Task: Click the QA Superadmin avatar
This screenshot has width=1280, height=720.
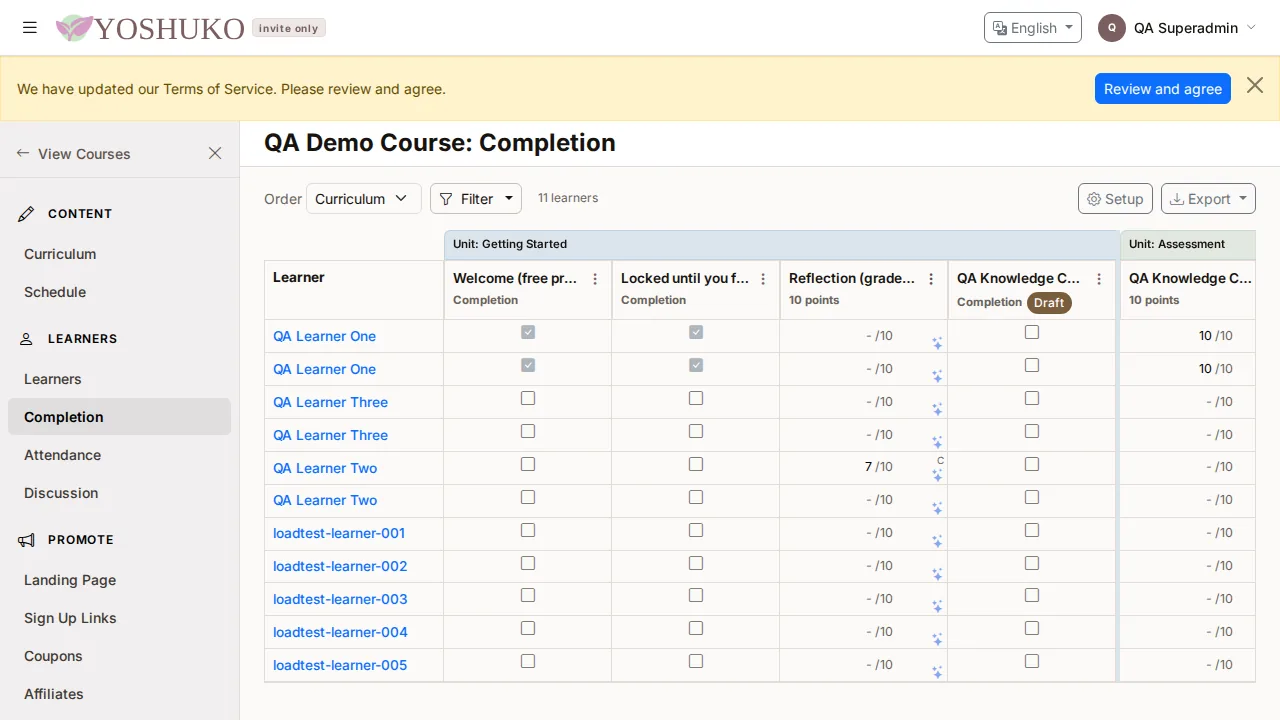Action: click(1112, 28)
